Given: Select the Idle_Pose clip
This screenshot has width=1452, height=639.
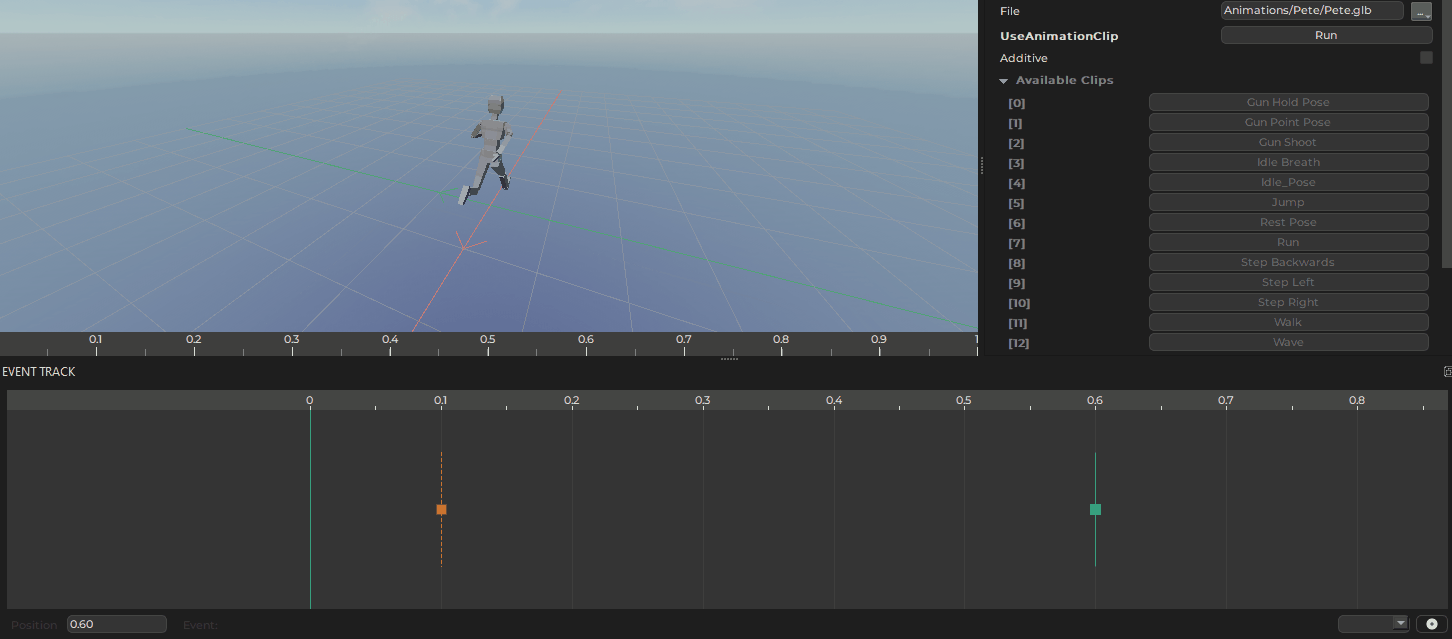Looking at the screenshot, I should coord(1288,182).
